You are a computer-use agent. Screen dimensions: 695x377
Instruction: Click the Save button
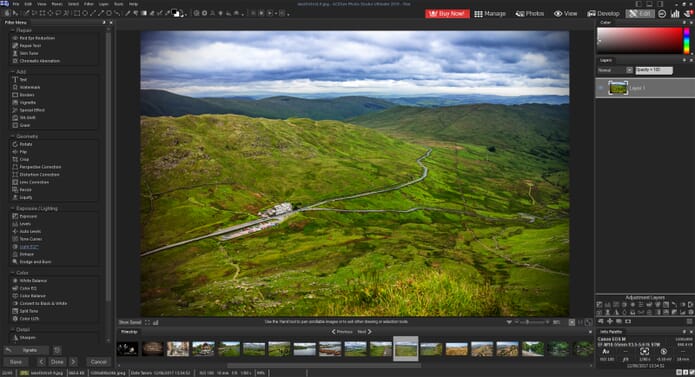click(16, 362)
